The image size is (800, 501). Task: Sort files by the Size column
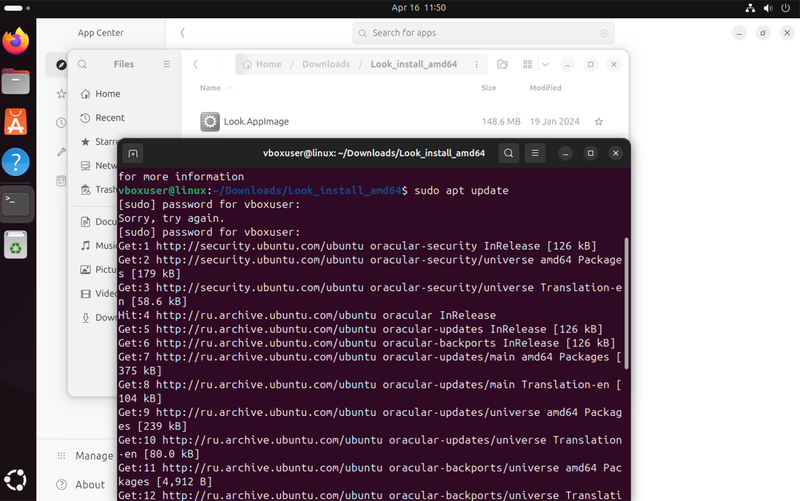coord(488,88)
